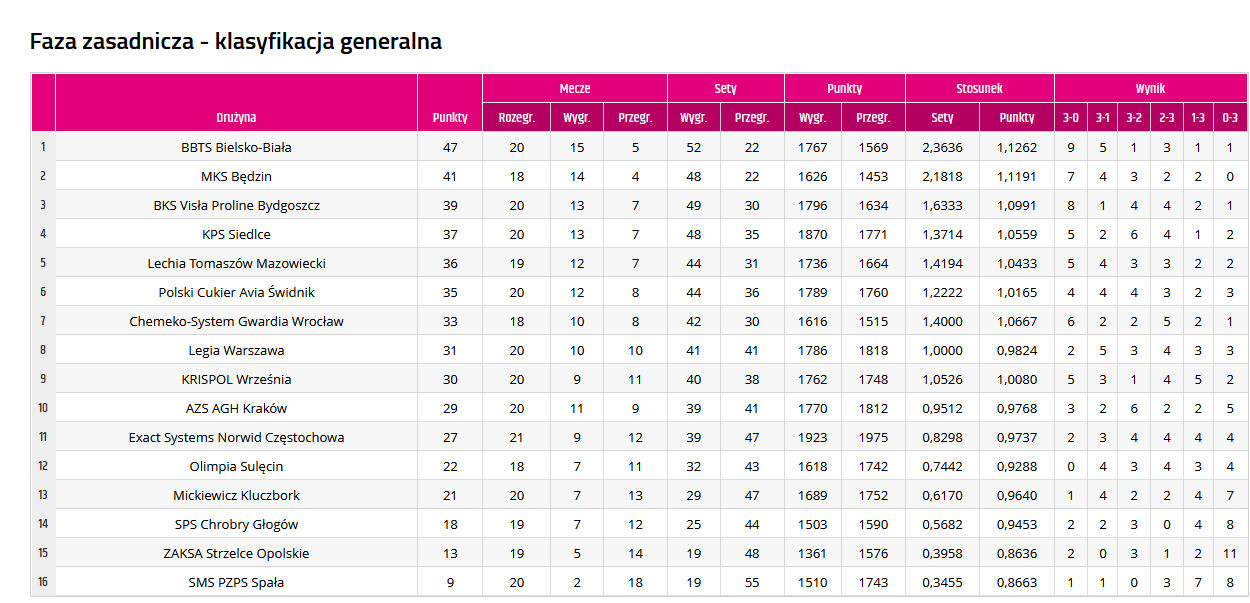Select the Rozegr. column header

pos(516,117)
